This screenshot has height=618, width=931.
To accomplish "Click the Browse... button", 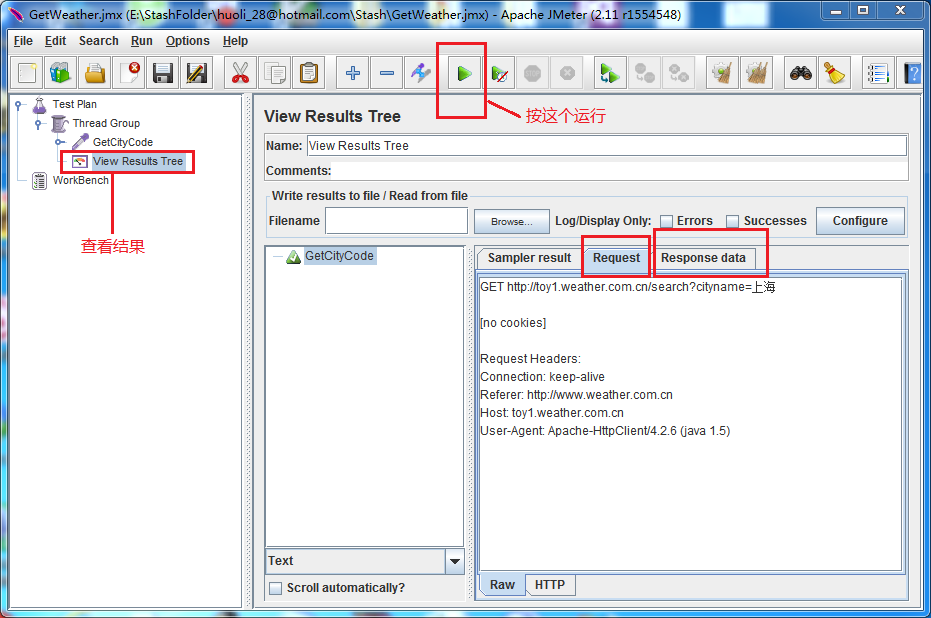I will [511, 221].
